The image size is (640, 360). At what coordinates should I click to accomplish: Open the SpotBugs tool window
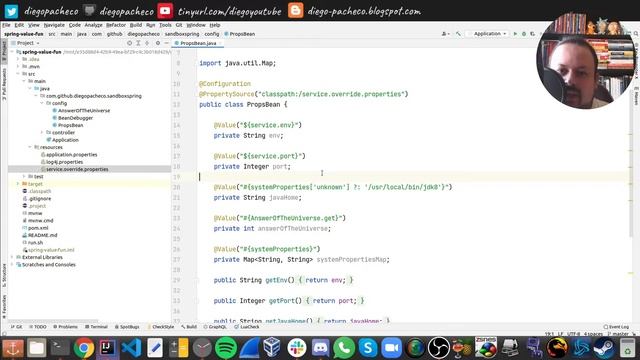(x=127, y=327)
